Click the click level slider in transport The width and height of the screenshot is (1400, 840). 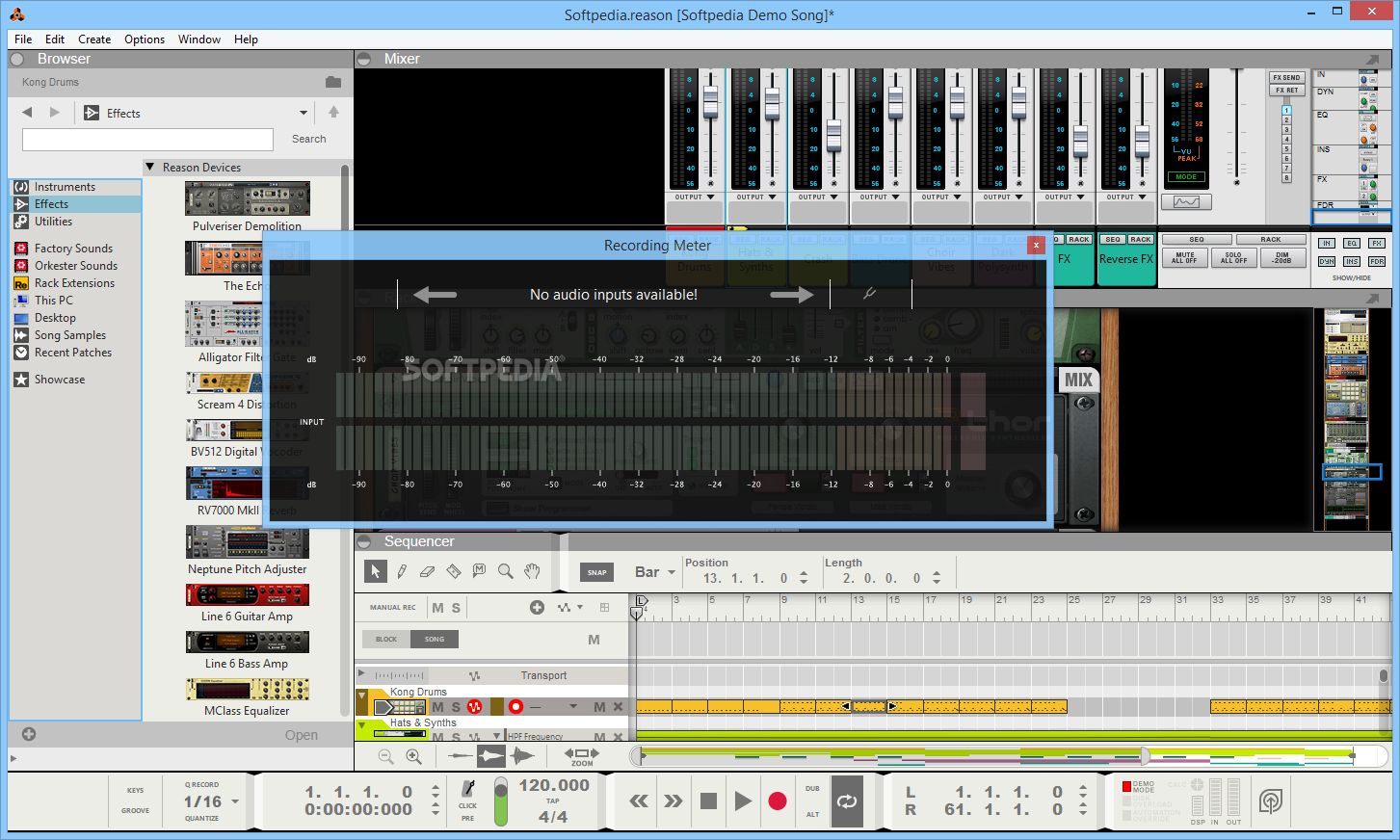(501, 801)
